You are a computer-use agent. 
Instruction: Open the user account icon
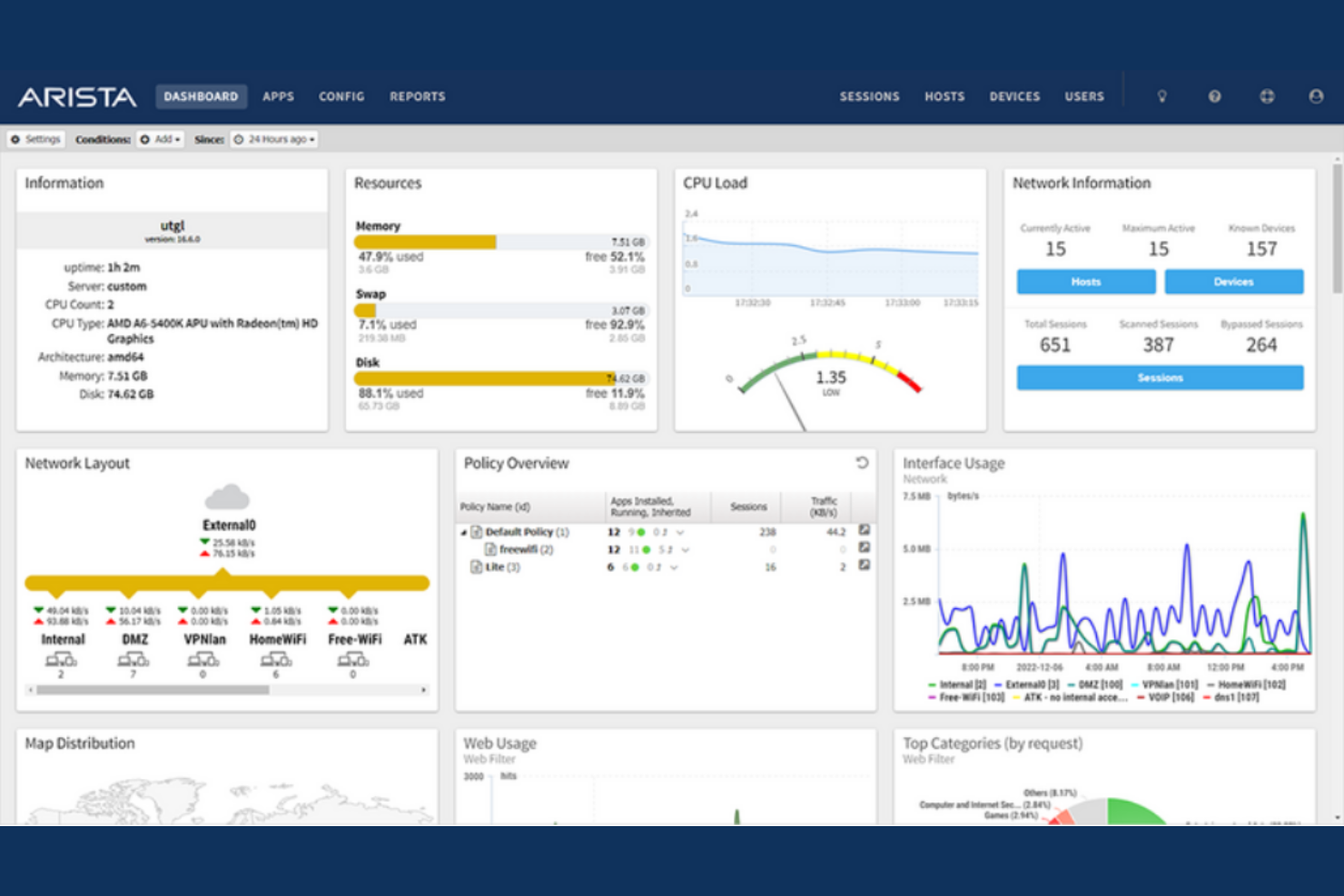tap(1316, 96)
